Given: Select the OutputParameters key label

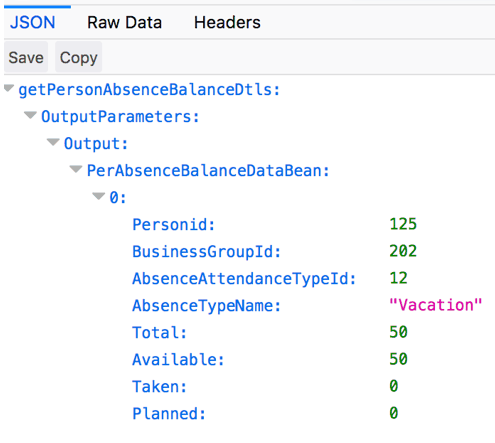Looking at the screenshot, I should click(x=120, y=117).
